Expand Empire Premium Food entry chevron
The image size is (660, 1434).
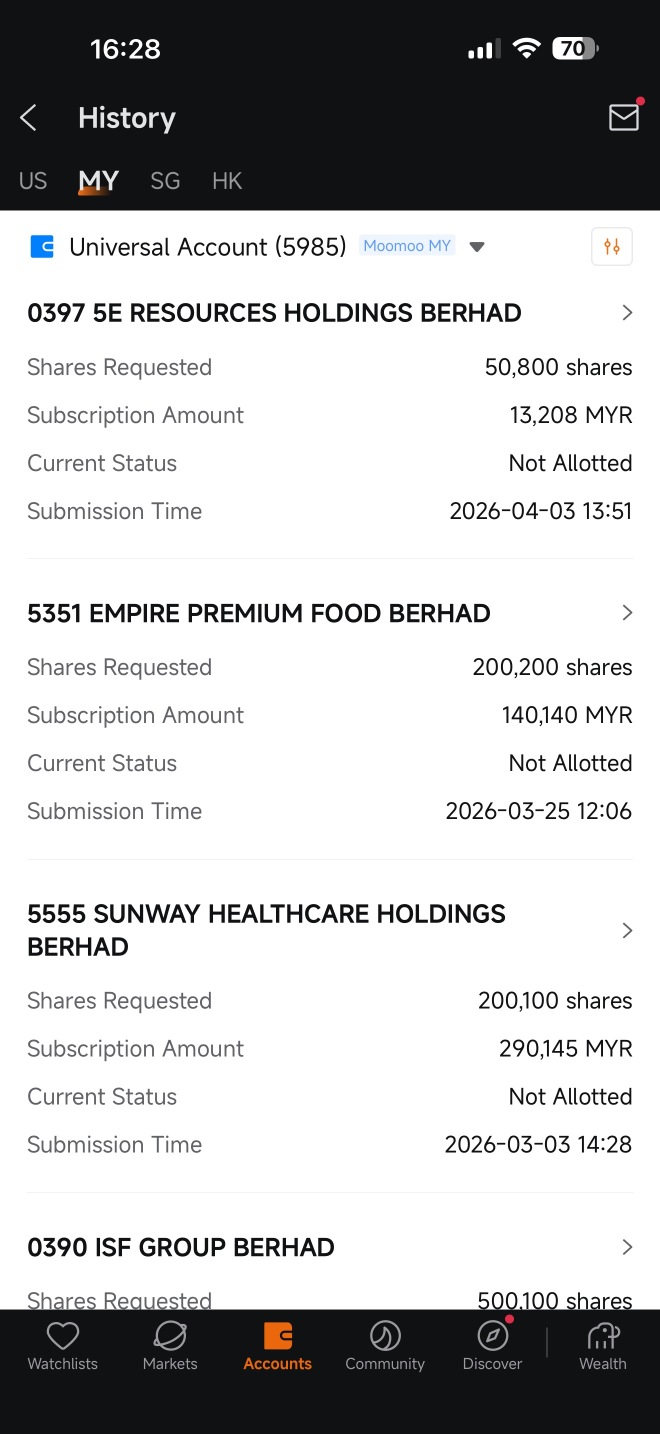(627, 613)
